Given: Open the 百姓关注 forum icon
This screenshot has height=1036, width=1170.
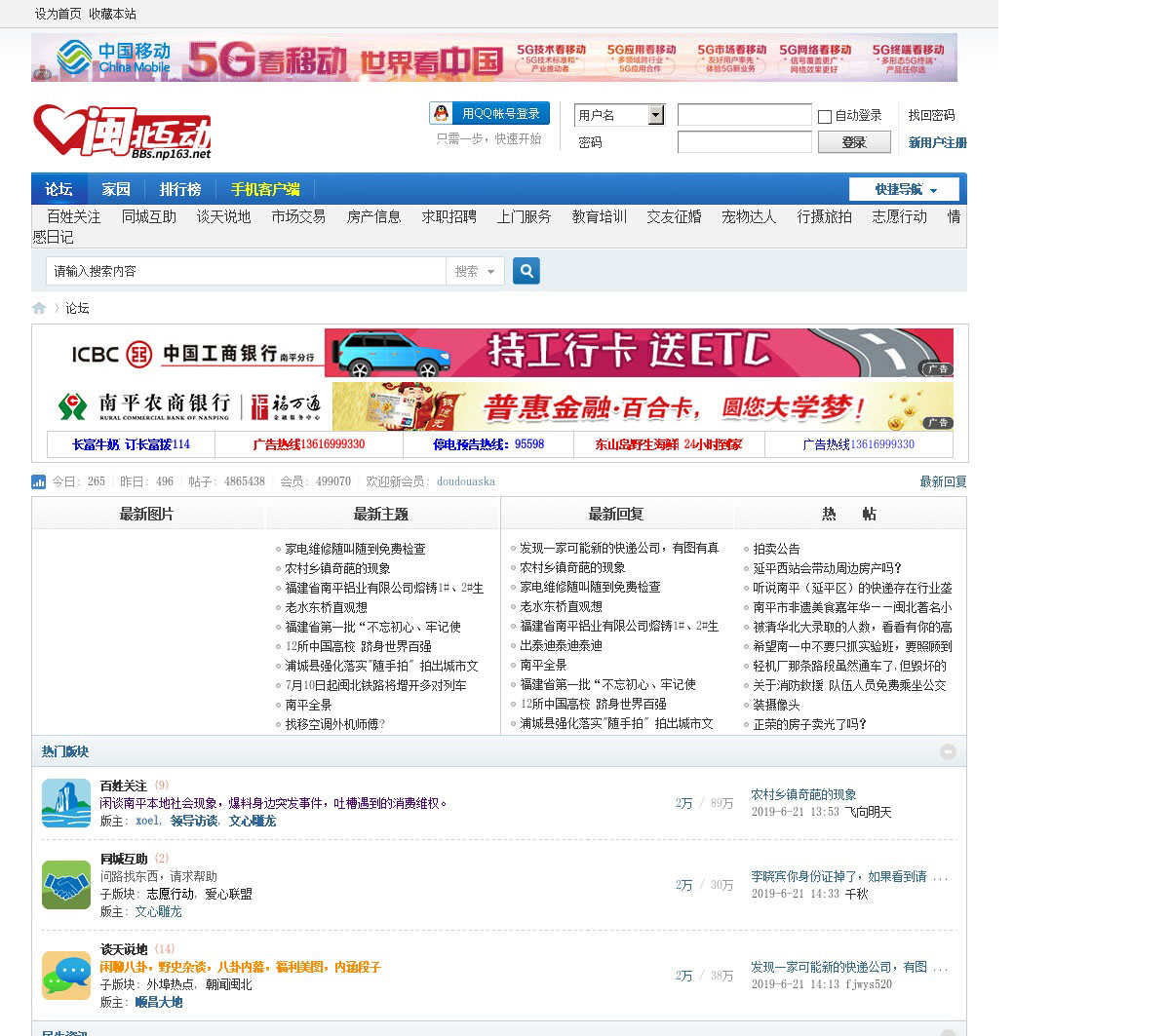Looking at the screenshot, I should tap(66, 803).
